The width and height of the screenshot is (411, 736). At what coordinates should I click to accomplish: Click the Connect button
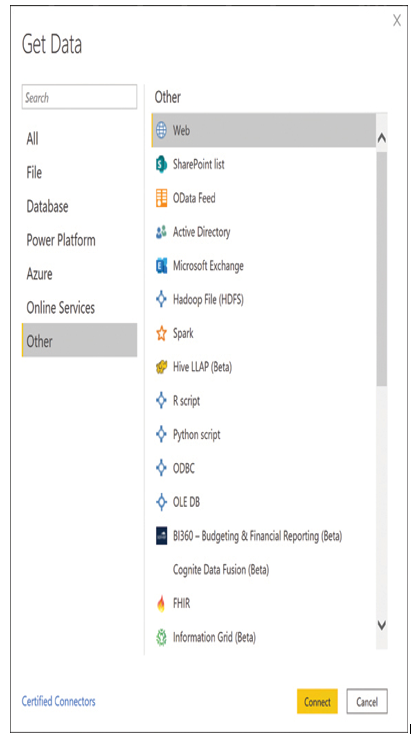tap(317, 701)
